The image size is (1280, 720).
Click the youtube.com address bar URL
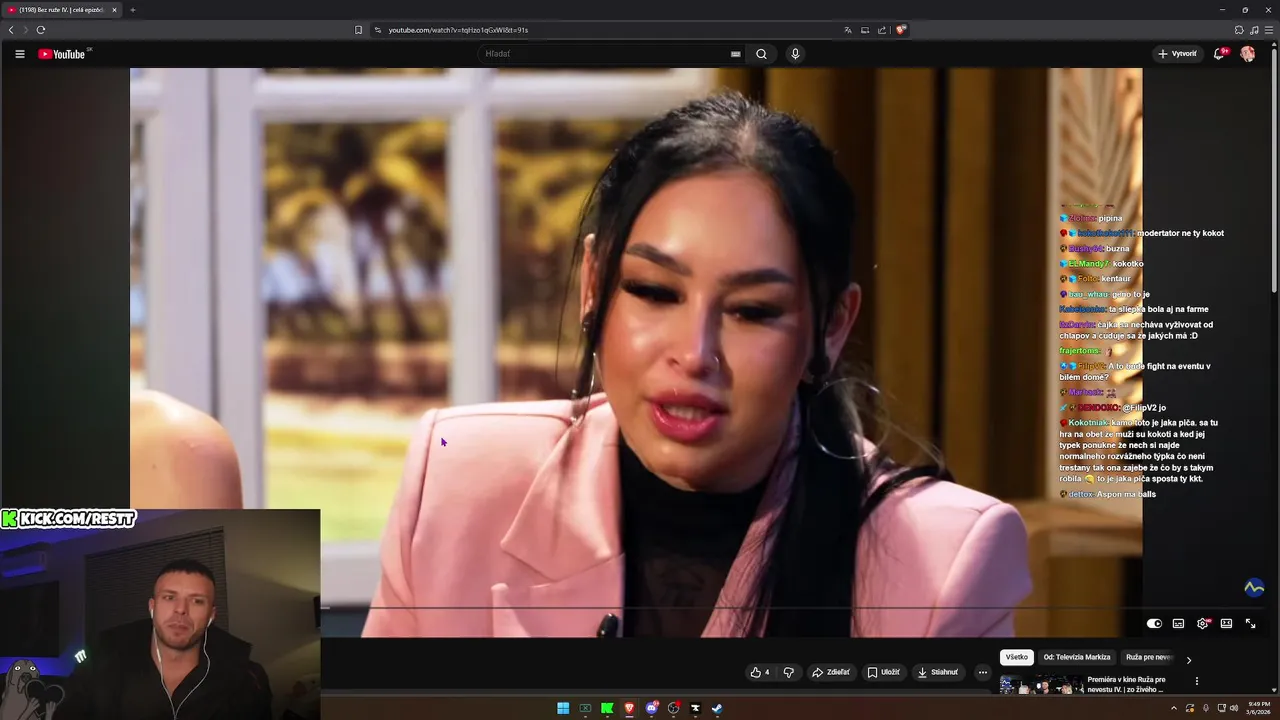[x=458, y=30]
